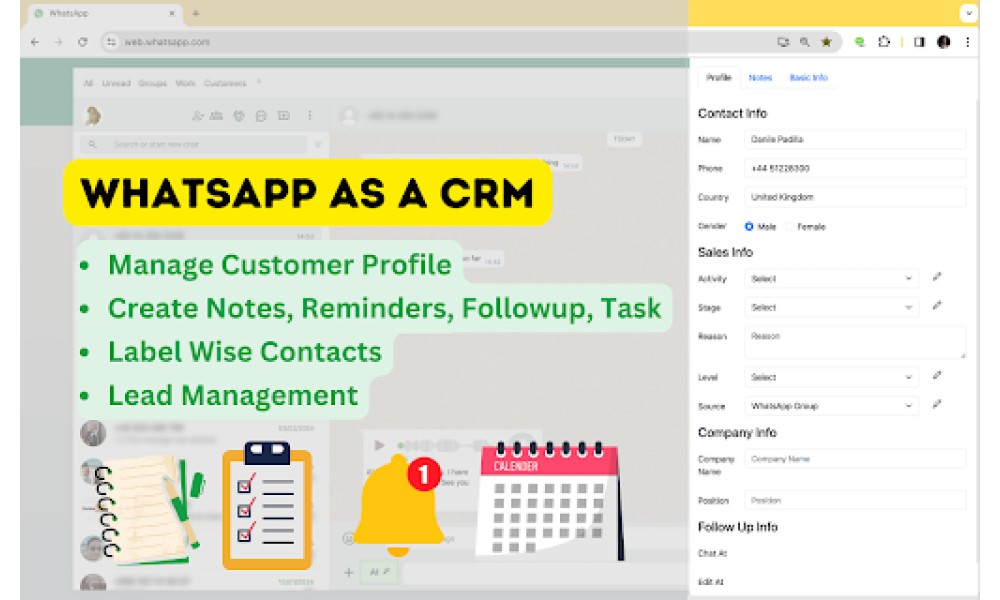Edit Level options with pencil icon

(x=936, y=376)
